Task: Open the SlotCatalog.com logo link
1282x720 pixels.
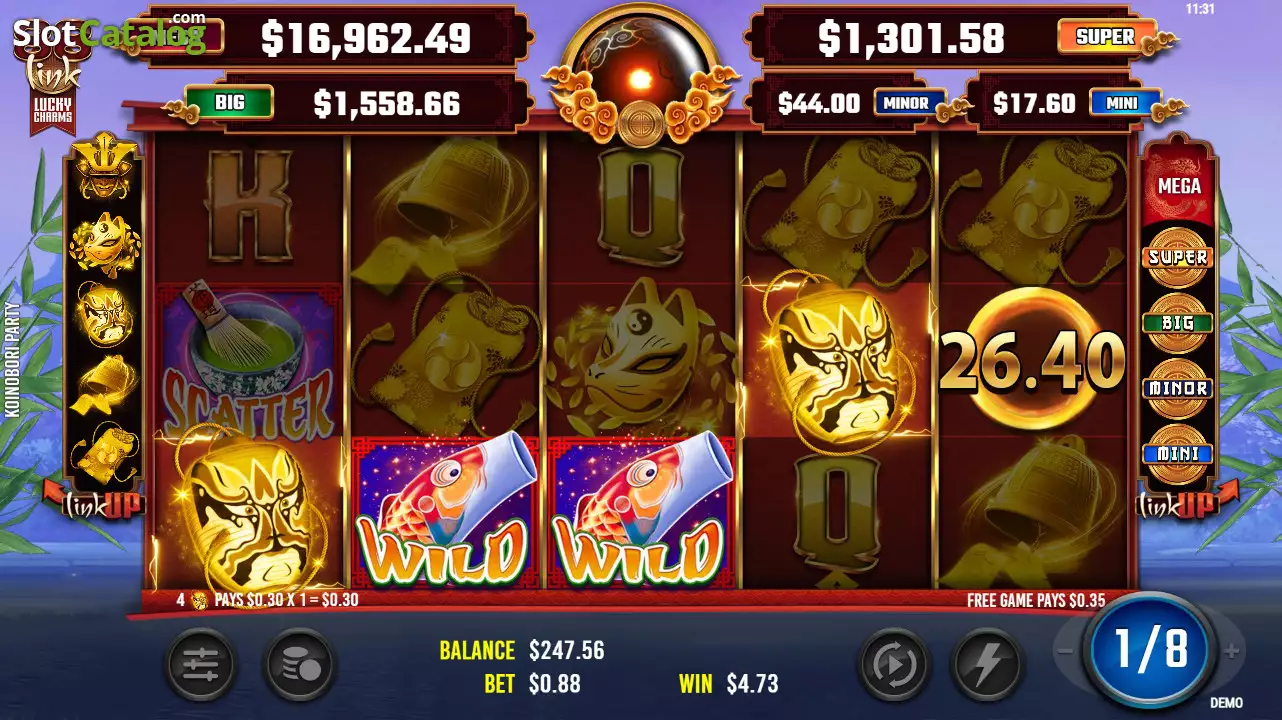Action: [x=108, y=36]
